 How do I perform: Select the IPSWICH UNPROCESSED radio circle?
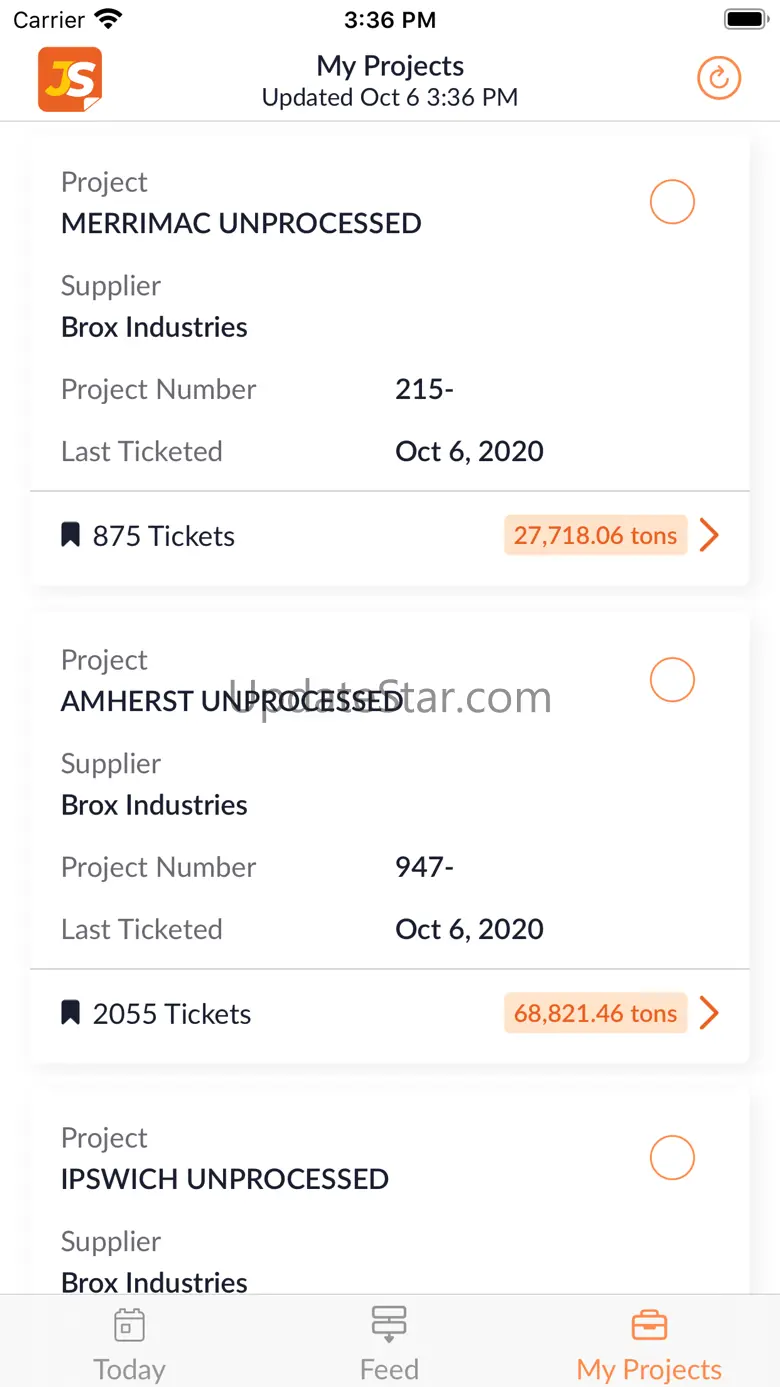[x=672, y=1158]
